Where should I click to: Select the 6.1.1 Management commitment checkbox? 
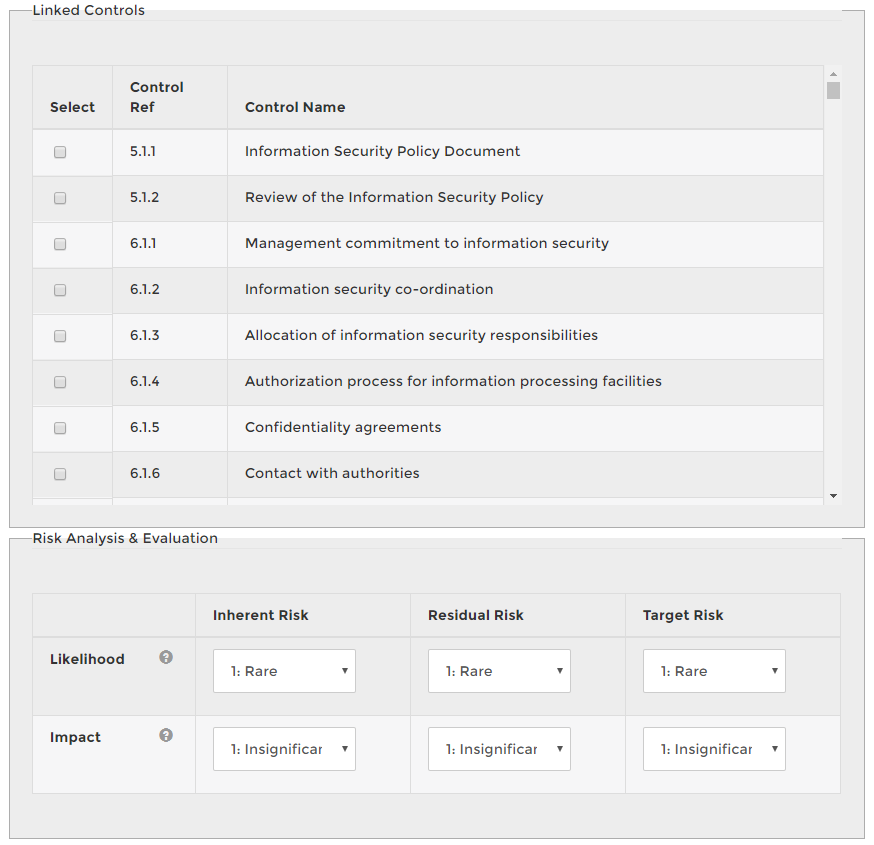click(60, 244)
